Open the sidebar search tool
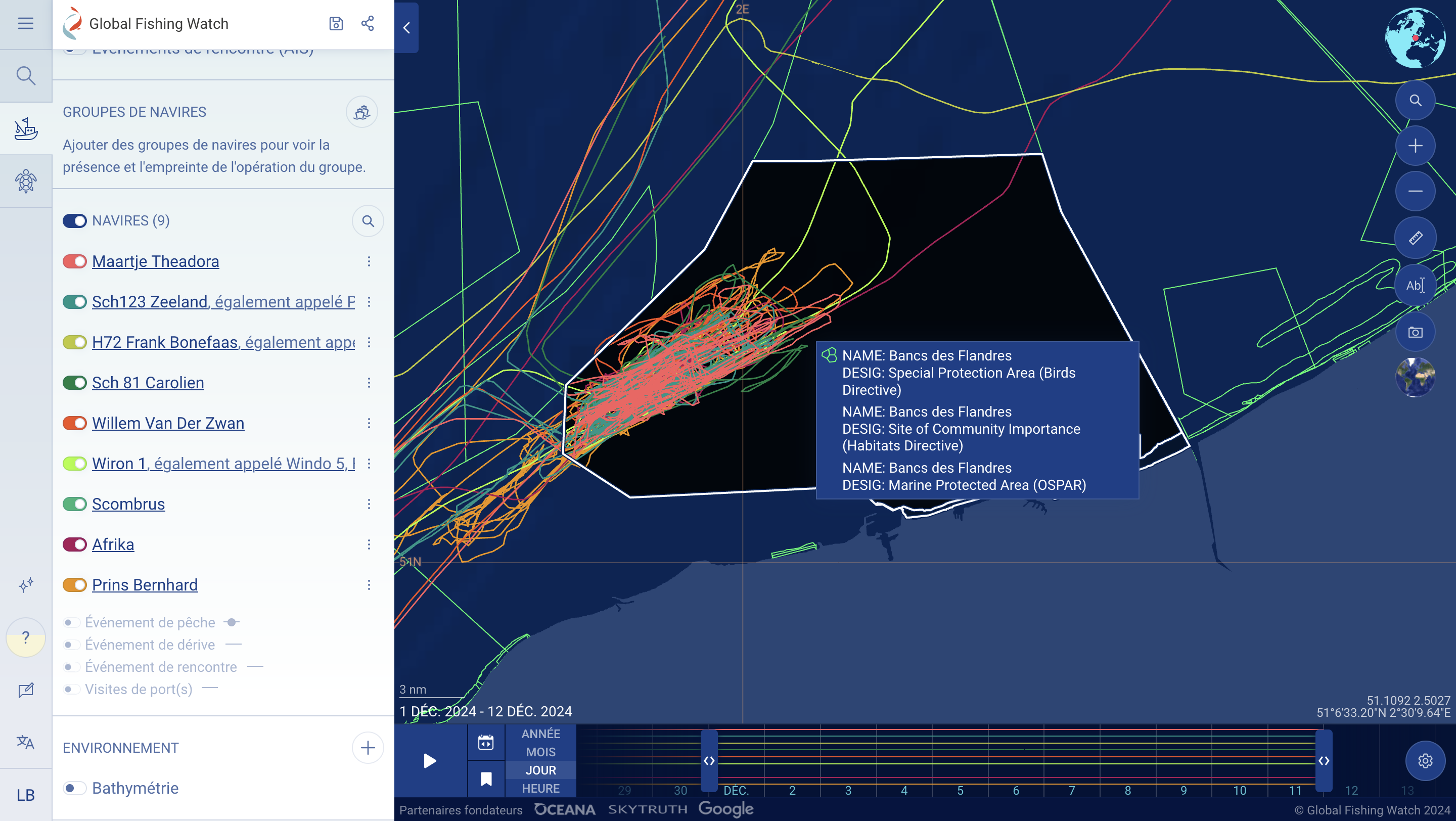This screenshot has width=1456, height=821. pos(25,76)
